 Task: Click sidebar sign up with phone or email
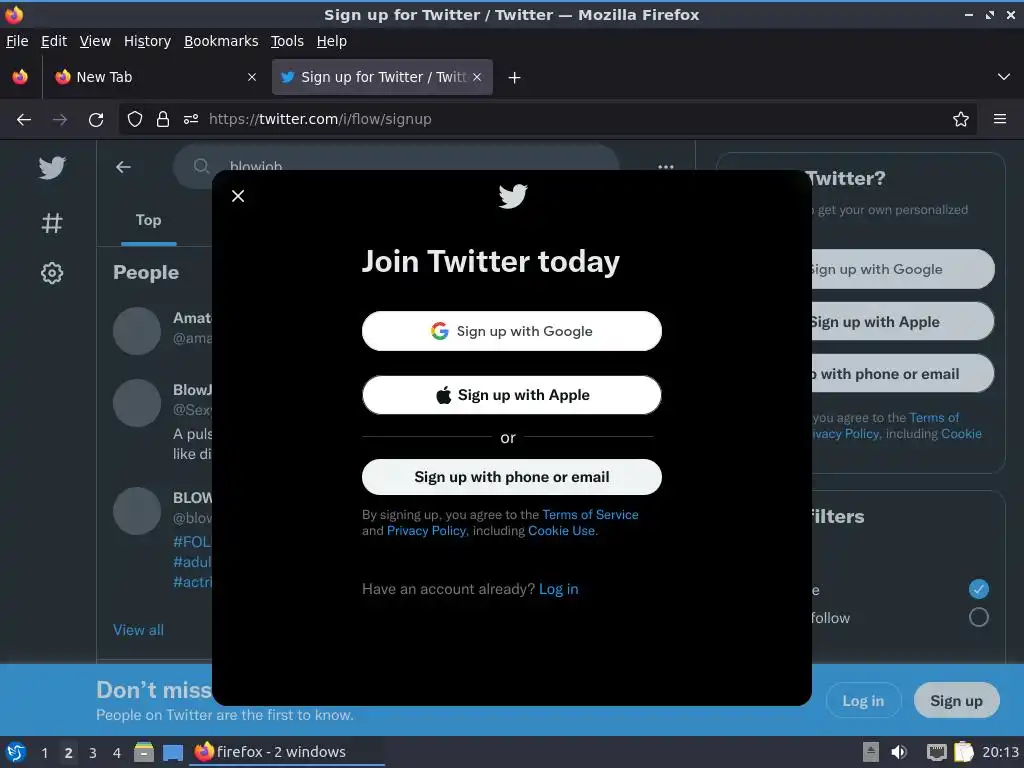(903, 374)
